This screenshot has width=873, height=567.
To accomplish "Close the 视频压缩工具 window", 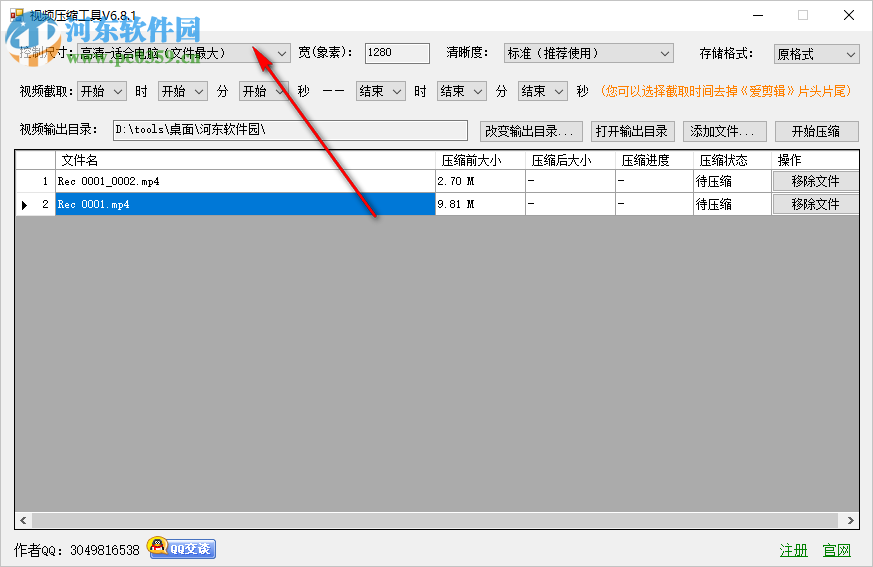I will (849, 15).
